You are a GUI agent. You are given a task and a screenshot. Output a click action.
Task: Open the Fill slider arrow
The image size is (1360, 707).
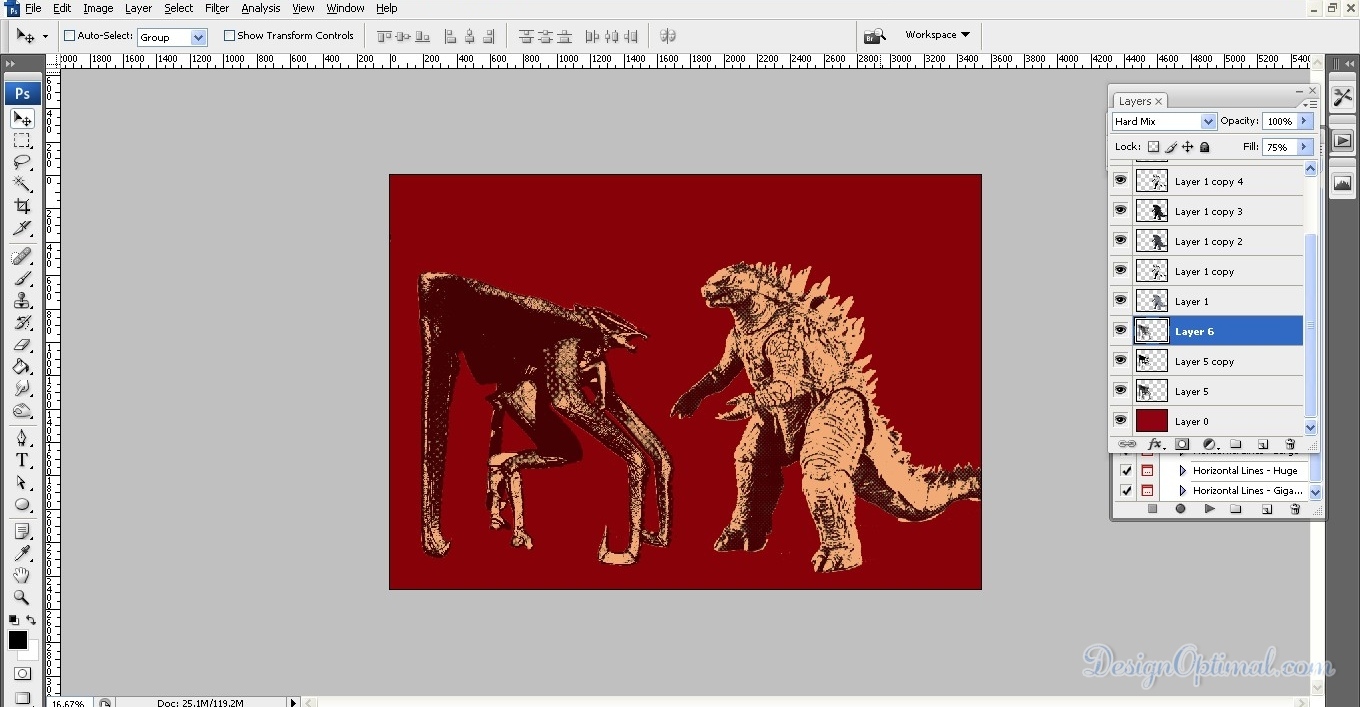pos(1304,147)
